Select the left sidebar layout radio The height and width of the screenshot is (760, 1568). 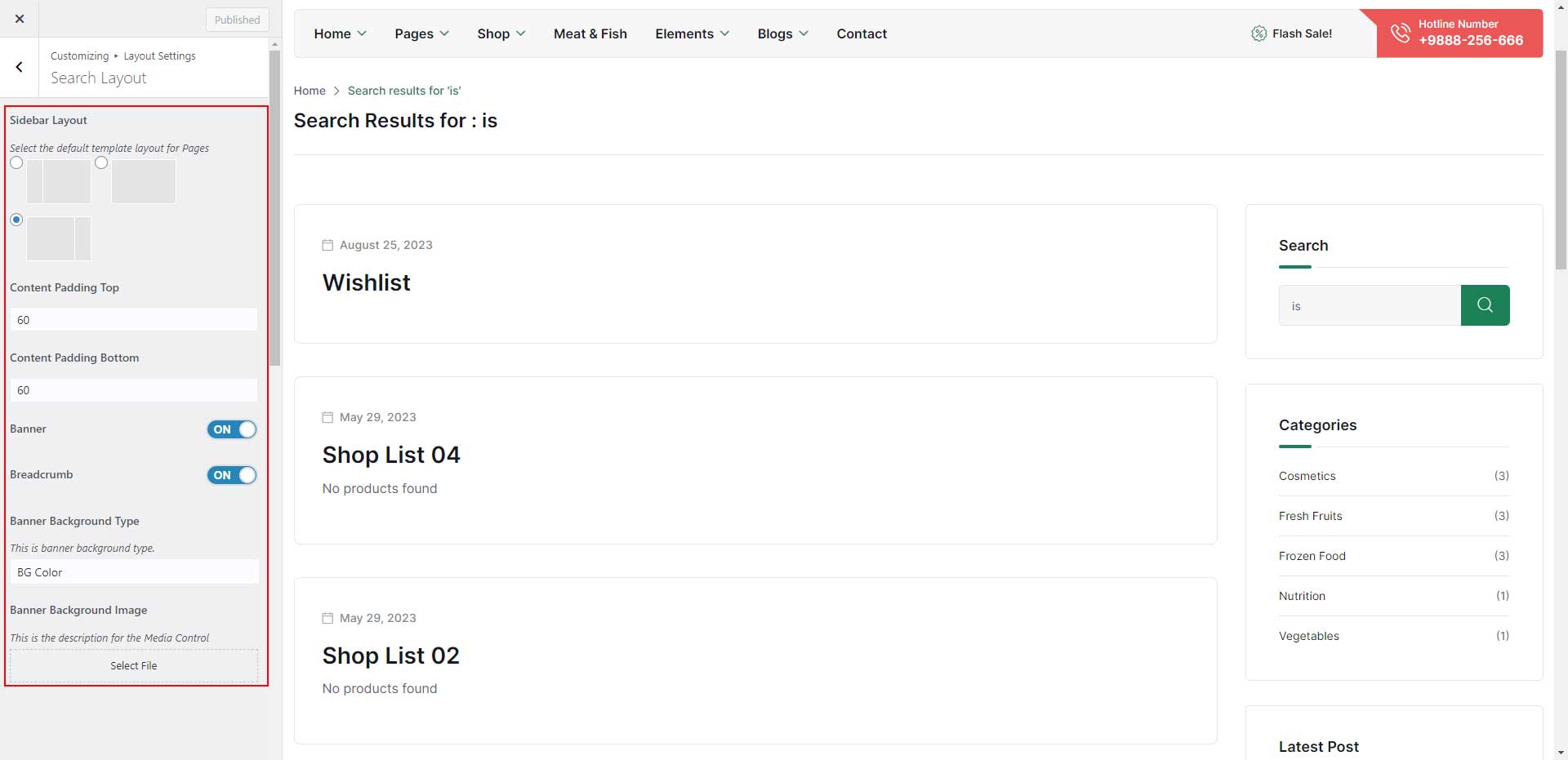tap(16, 162)
